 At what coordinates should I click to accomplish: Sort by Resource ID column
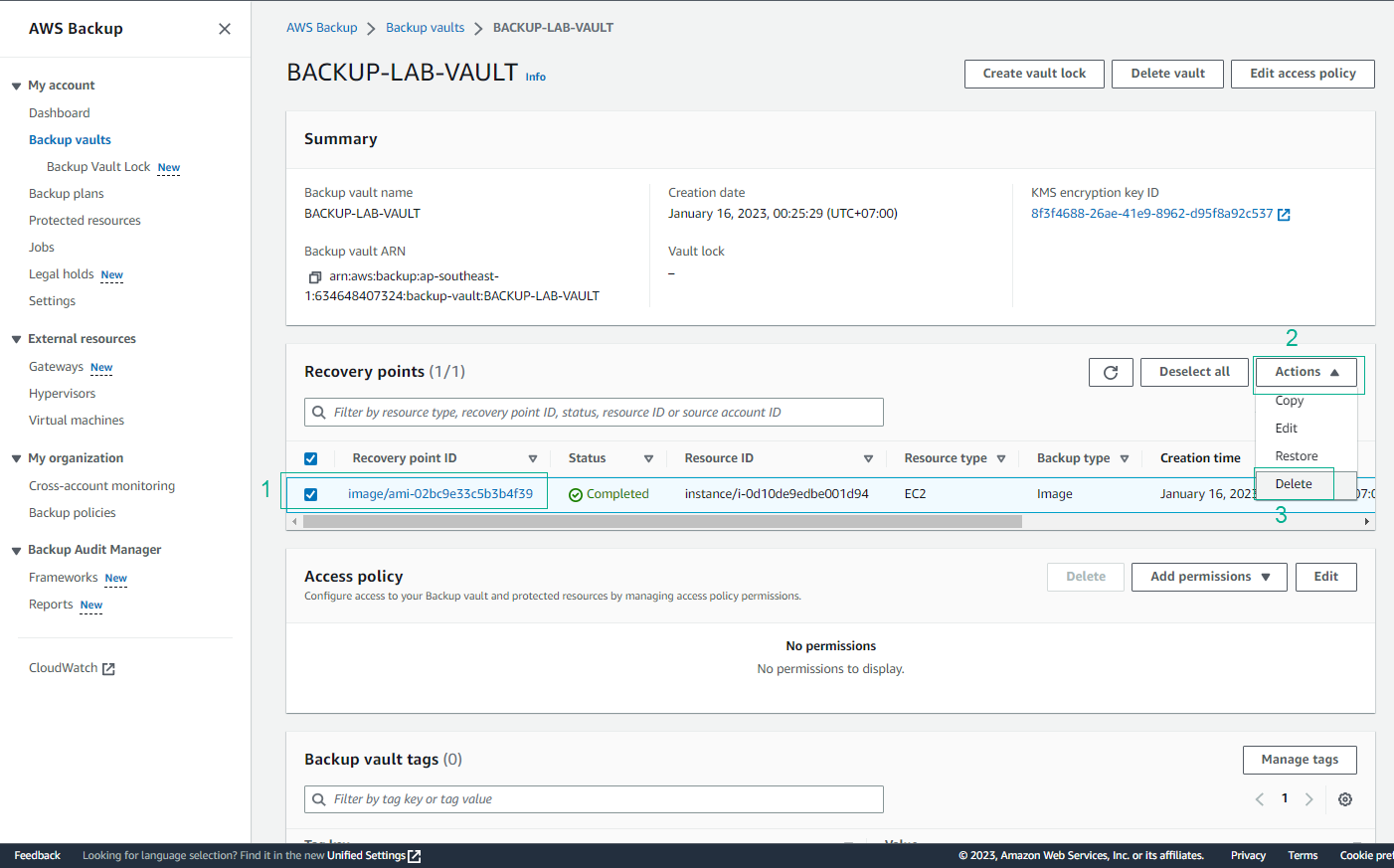868,459
